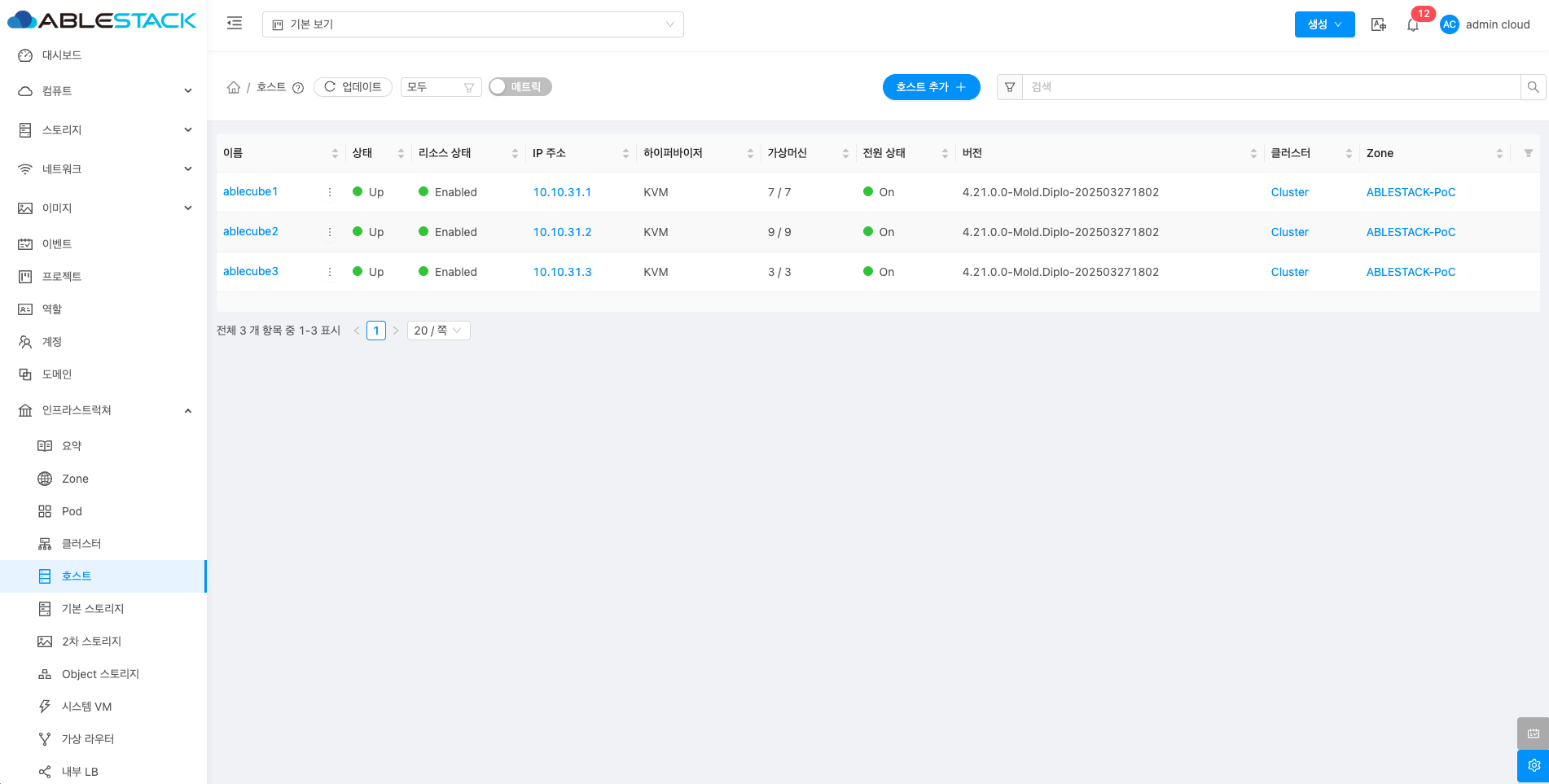Open the 20 / 쪽 page size dropdown
The height and width of the screenshot is (784, 1549).
tap(438, 331)
